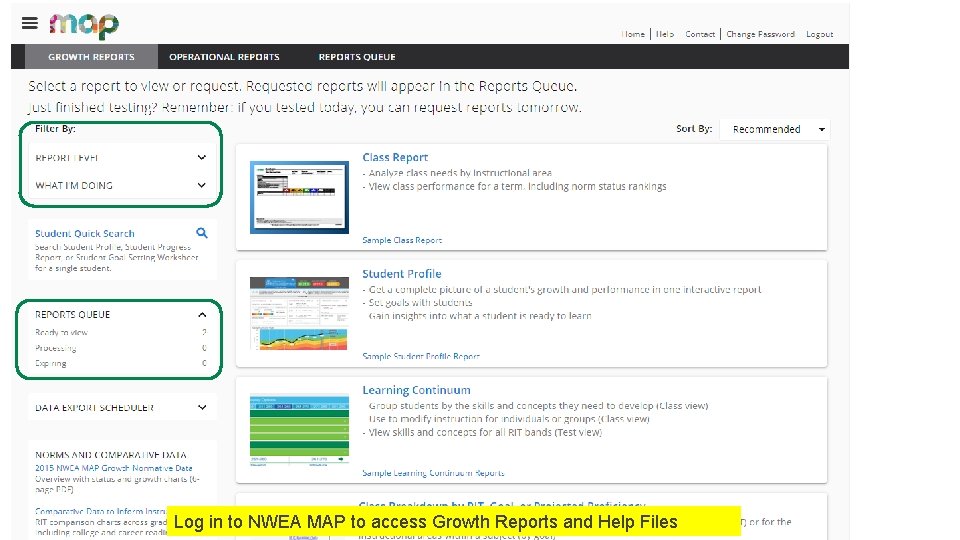The image size is (960, 540).
Task: Open 2015 NWEA MAP Growth Normative Data link
Action: [x=113, y=468]
